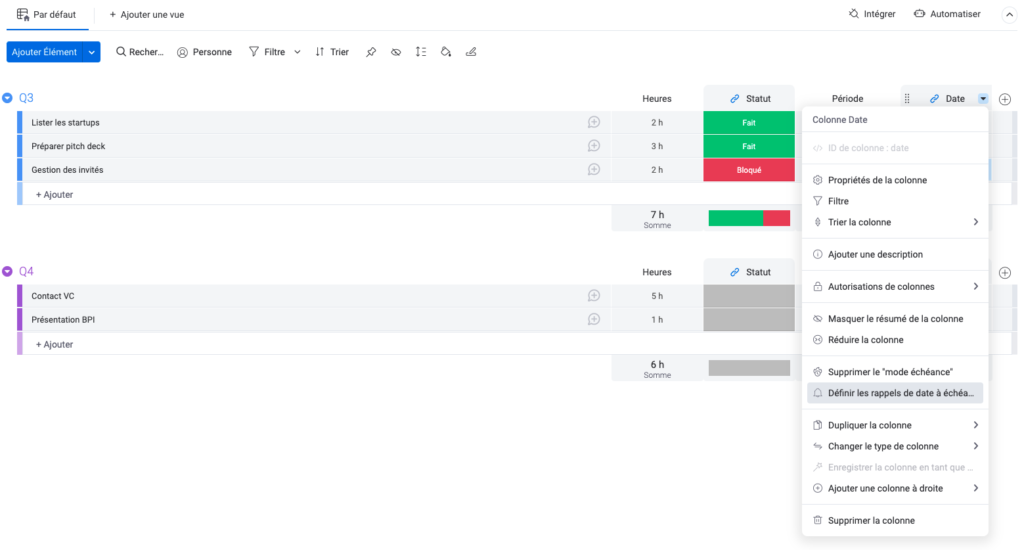Open Propriétés de la colonne

(895, 180)
